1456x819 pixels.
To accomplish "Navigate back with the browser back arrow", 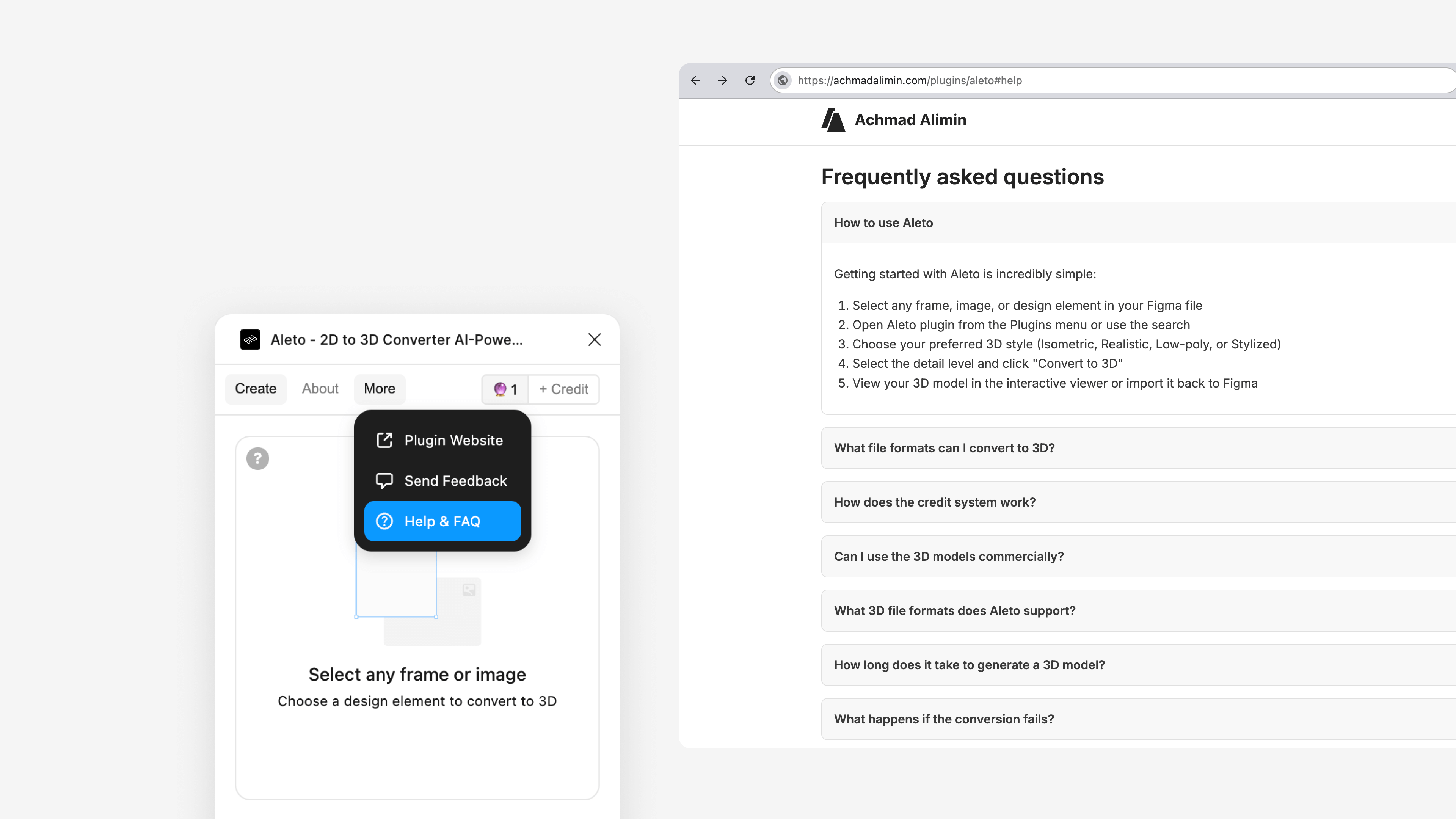I will (695, 80).
